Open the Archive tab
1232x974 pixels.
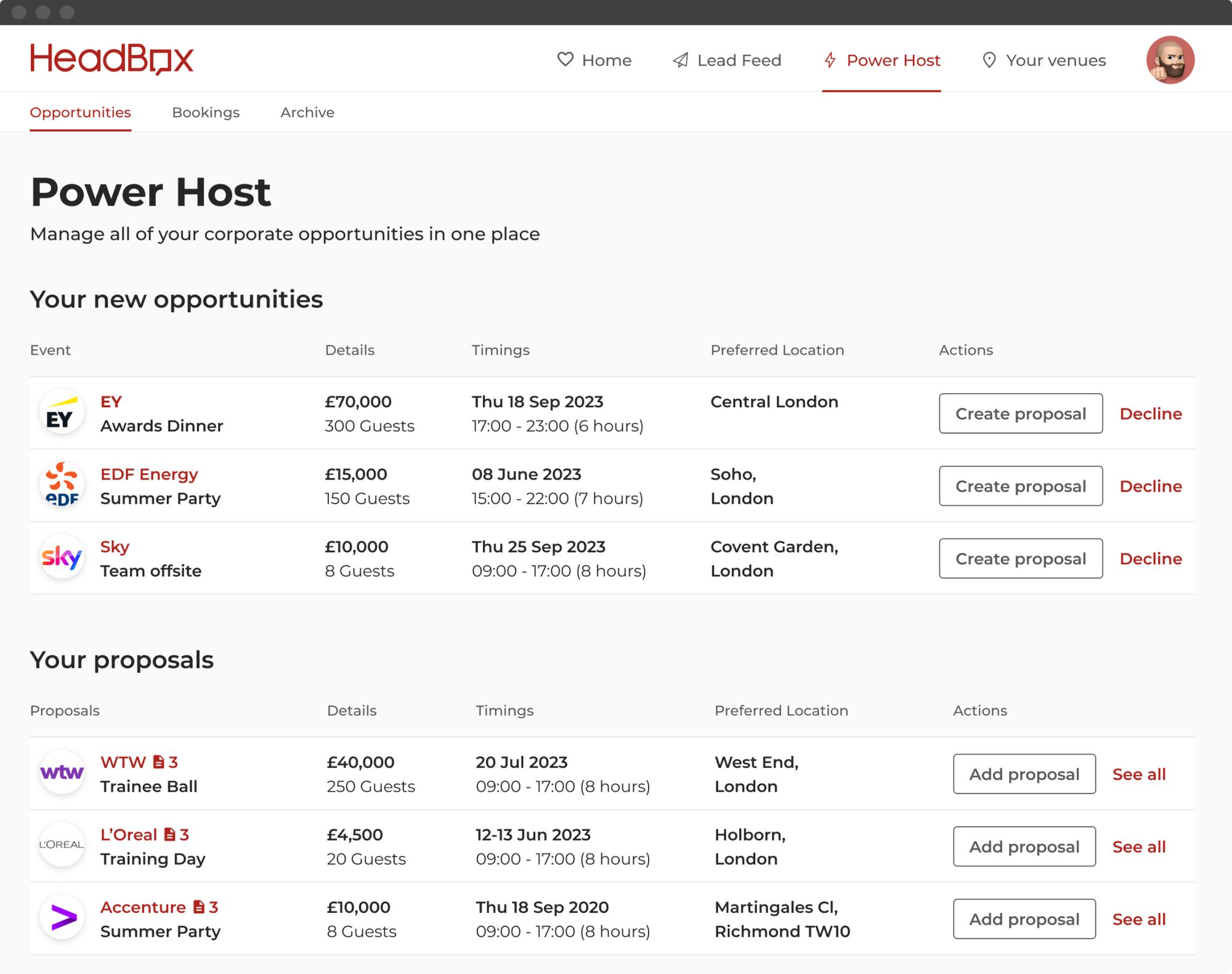307,112
